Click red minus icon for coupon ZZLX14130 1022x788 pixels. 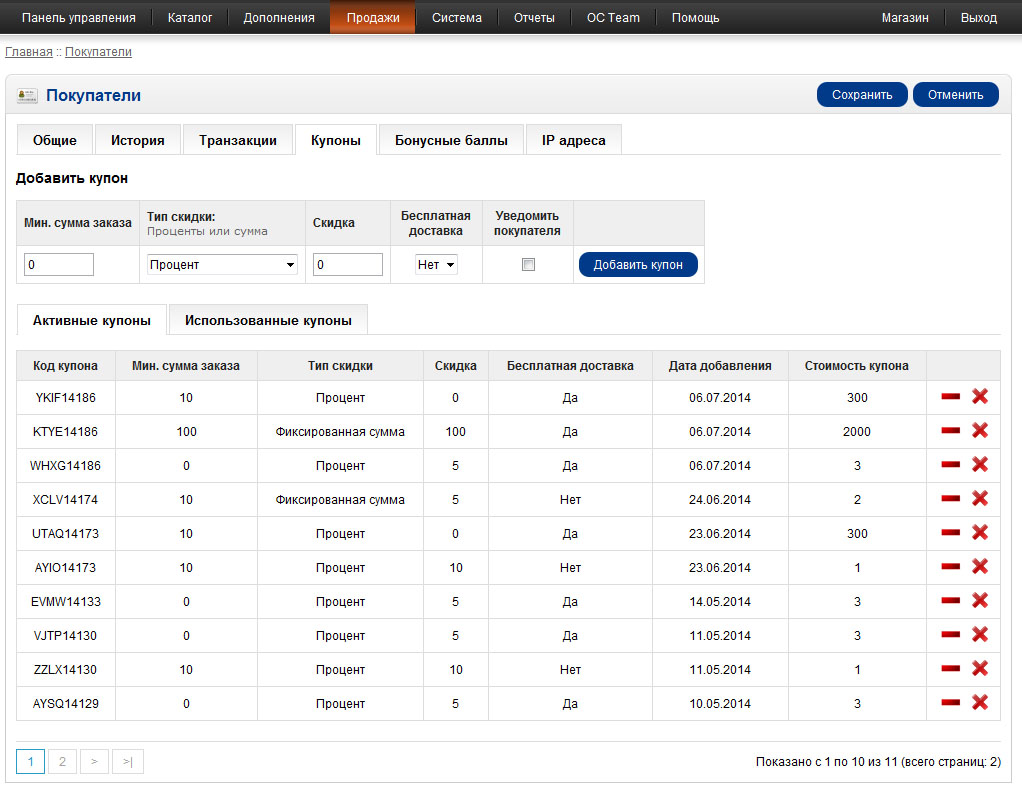950,669
